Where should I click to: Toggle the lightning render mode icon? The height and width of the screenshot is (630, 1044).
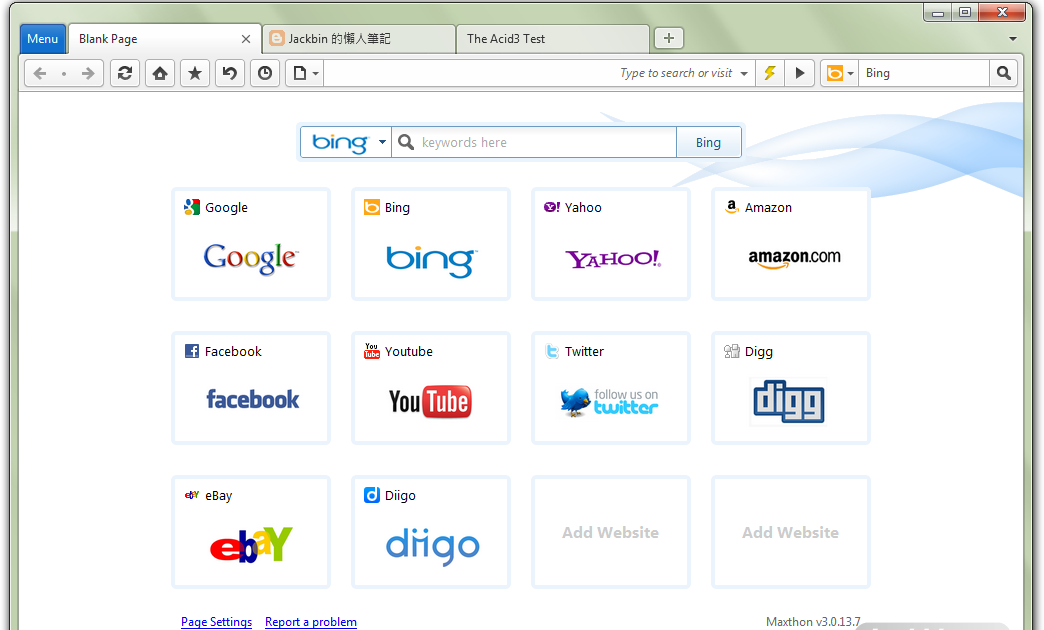click(x=770, y=73)
